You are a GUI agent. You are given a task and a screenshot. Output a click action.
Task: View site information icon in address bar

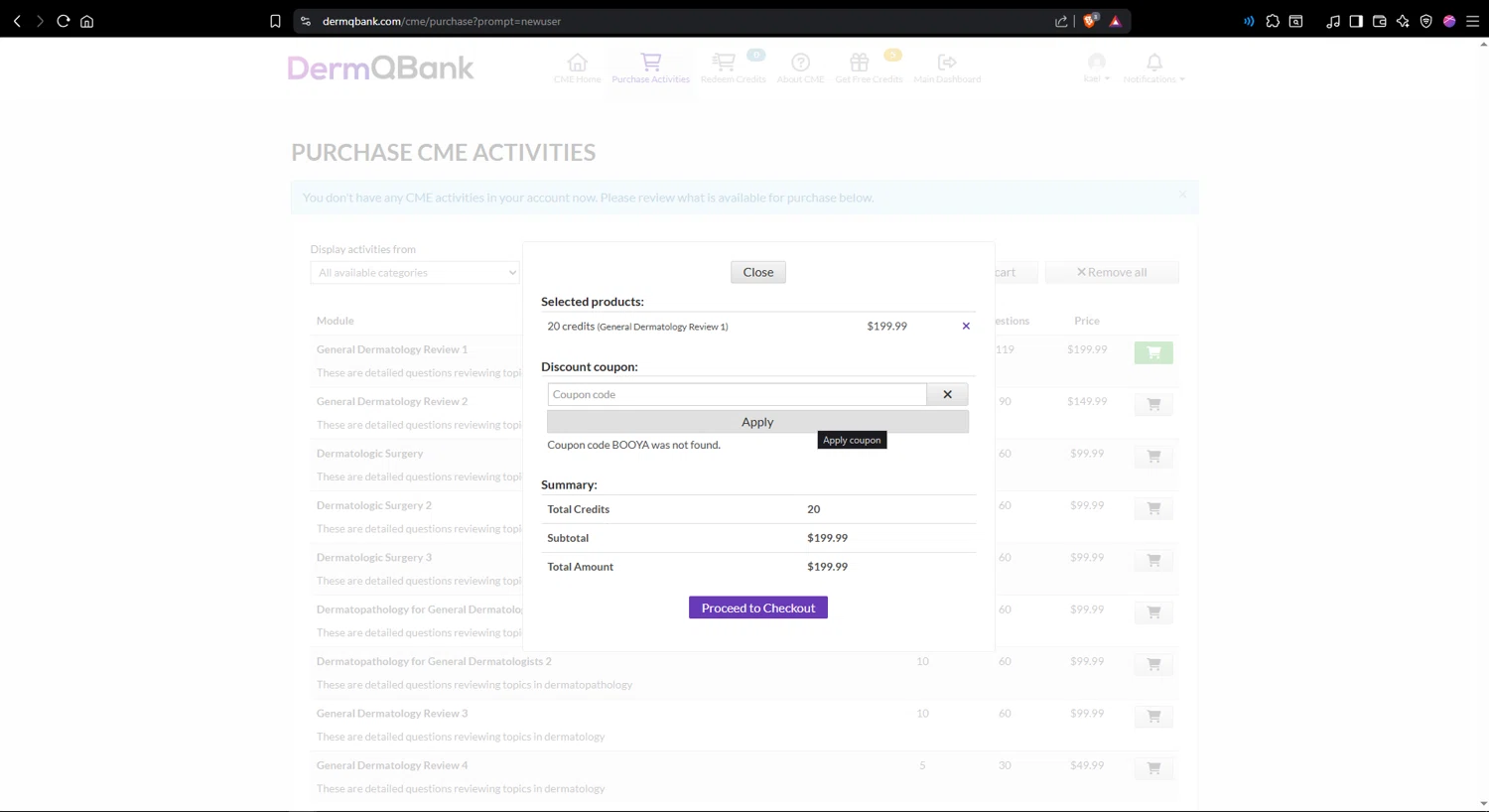[x=306, y=21]
